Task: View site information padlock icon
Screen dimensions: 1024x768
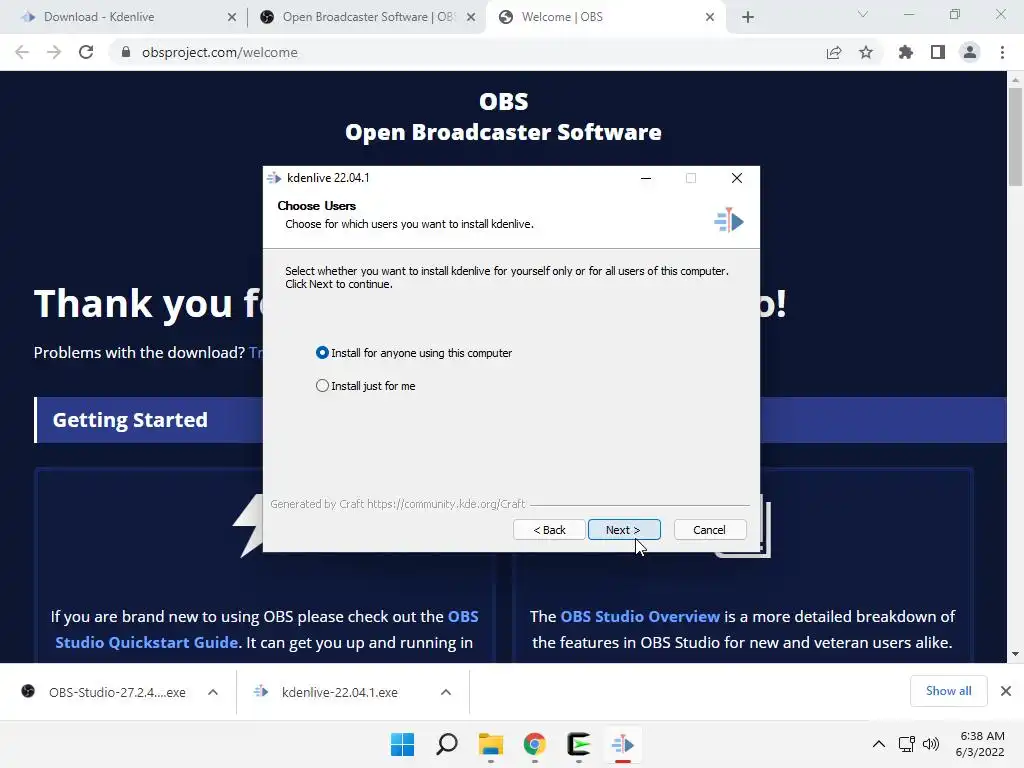Action: pyautogui.click(x=126, y=52)
